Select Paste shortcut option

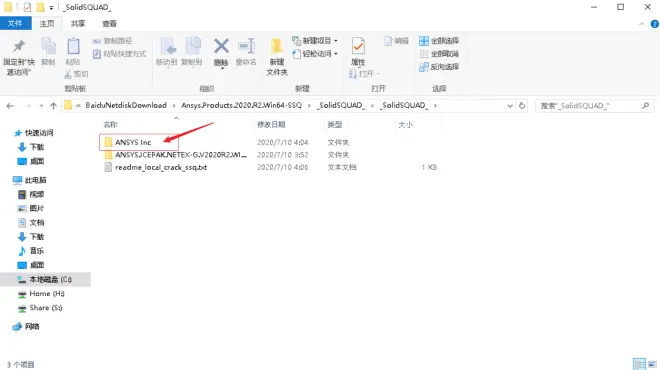[120, 54]
